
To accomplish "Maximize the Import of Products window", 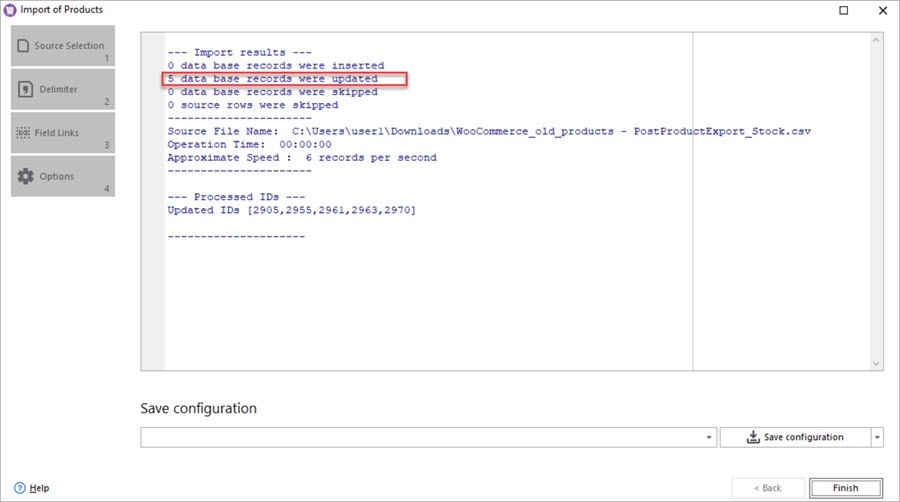I will [x=844, y=11].
